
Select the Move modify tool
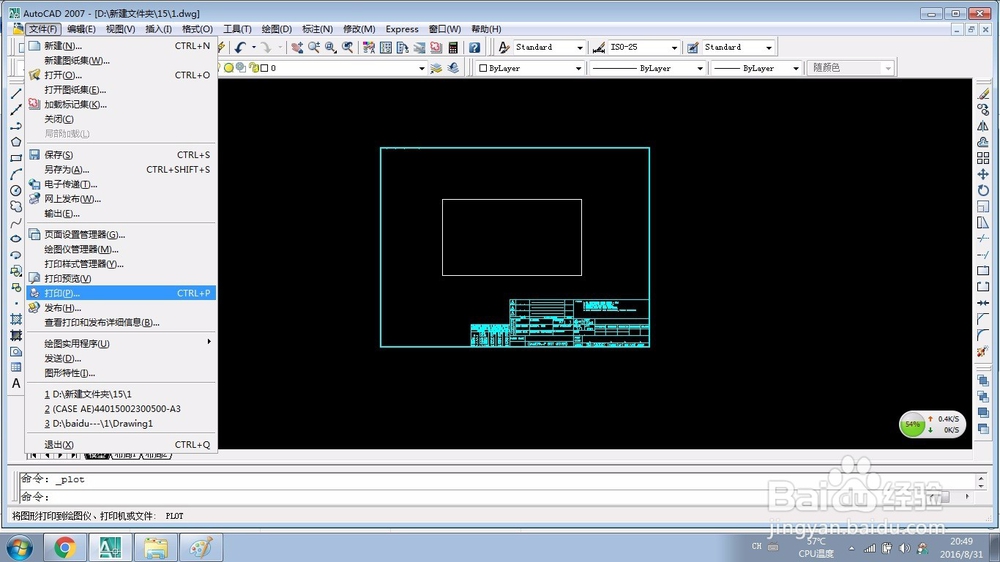tap(983, 174)
